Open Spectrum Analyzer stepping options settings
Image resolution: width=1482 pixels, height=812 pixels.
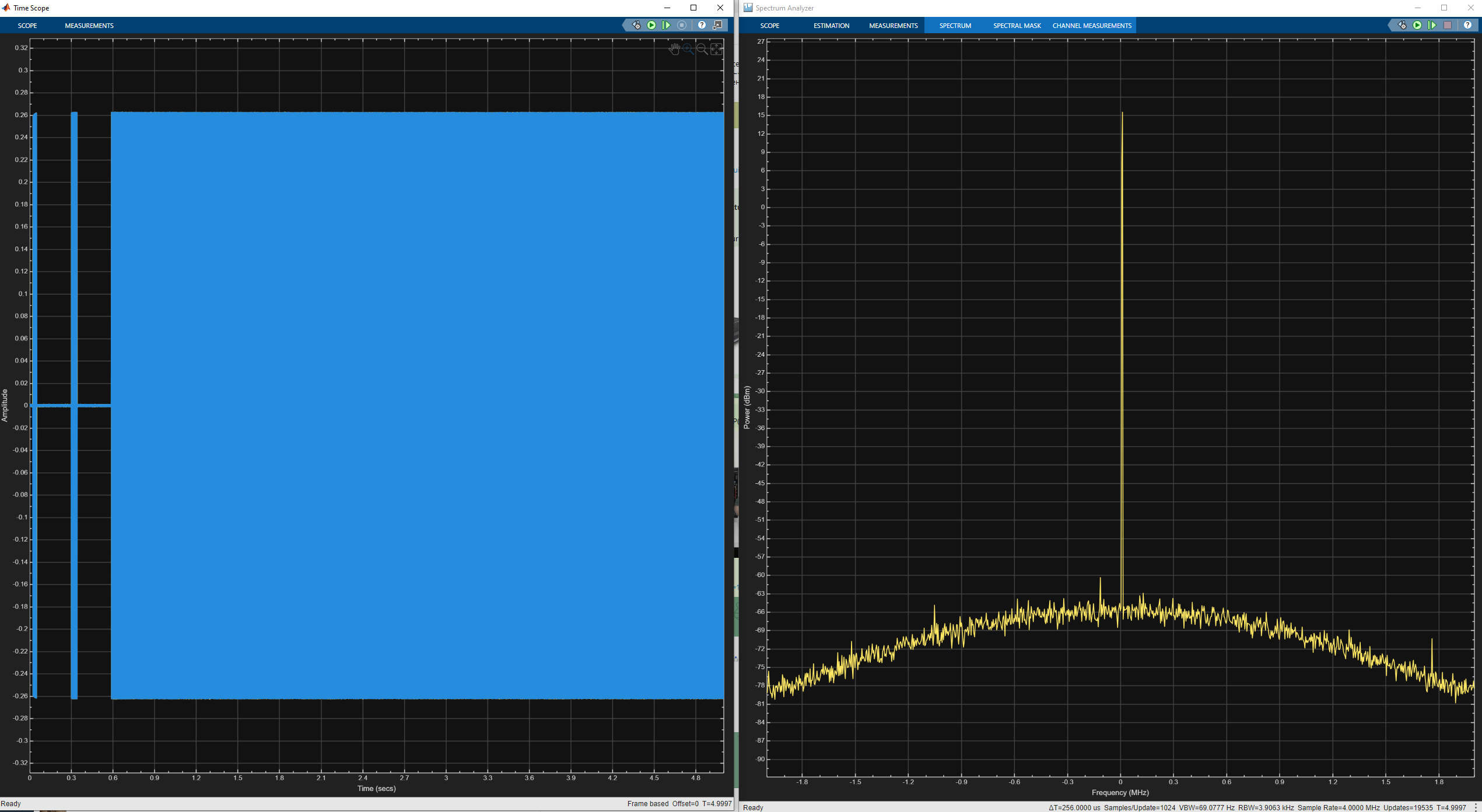pyautogui.click(x=1402, y=25)
